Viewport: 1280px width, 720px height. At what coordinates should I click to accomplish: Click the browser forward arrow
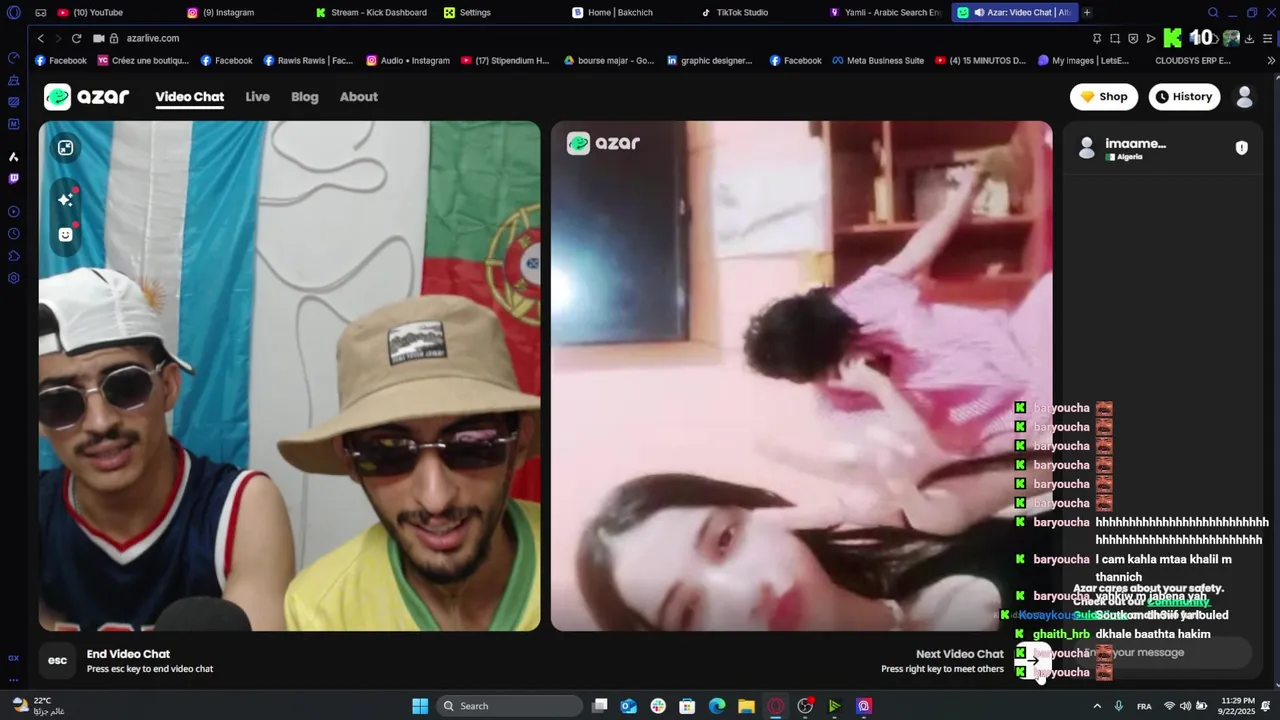[x=58, y=38]
